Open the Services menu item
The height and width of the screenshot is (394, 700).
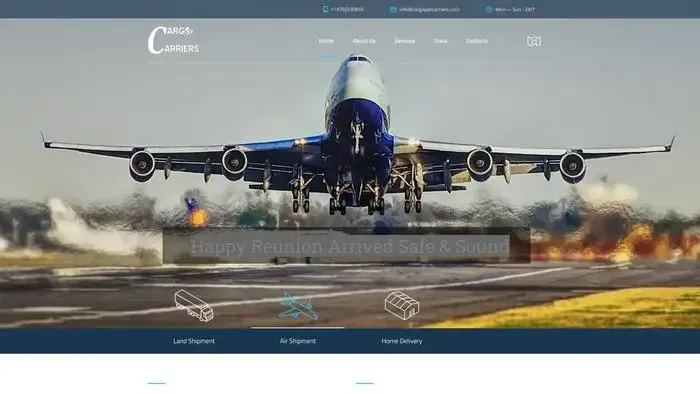[404, 41]
